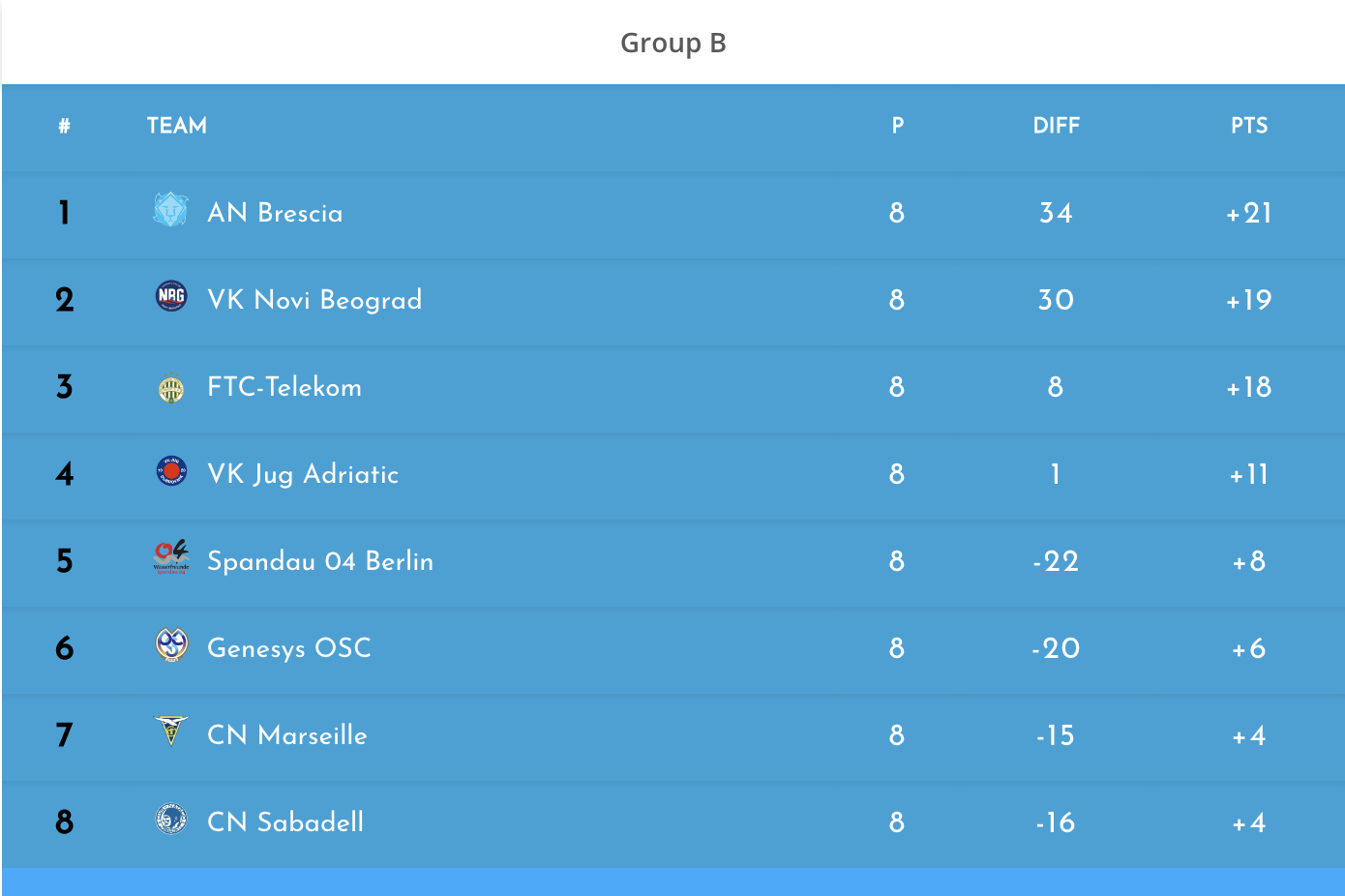
Task: Select the Spandau 04 Berlin team name
Action: coord(320,561)
